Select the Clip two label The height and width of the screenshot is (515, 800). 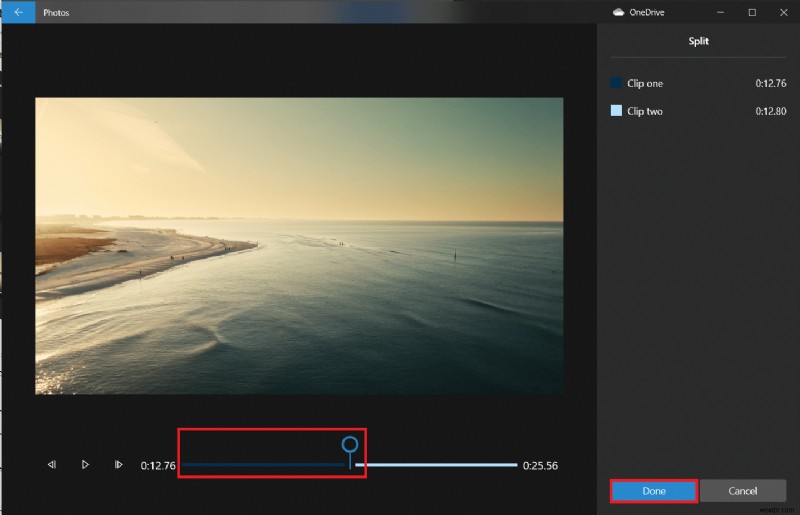(645, 112)
